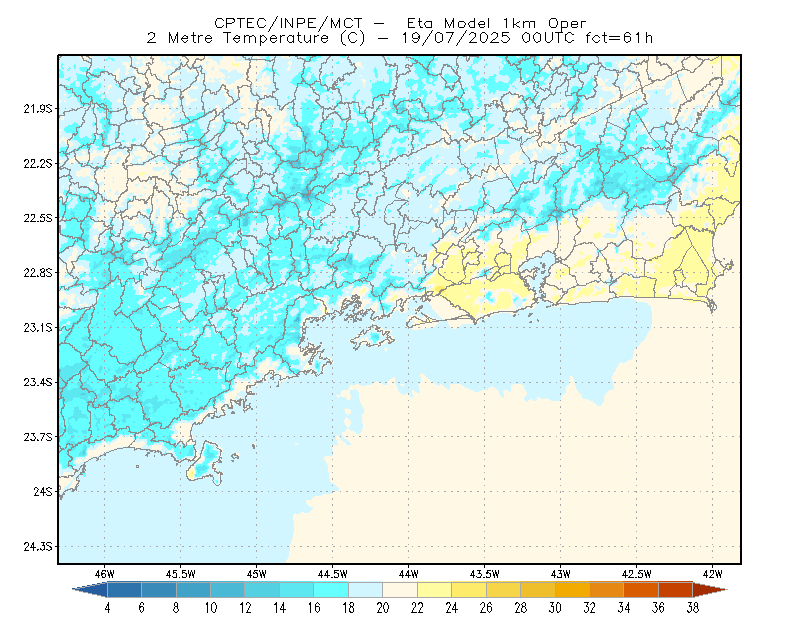Click the 14-16 colorbar swatch
Image resolution: width=800 pixels, height=618 pixels.
click(x=297, y=590)
